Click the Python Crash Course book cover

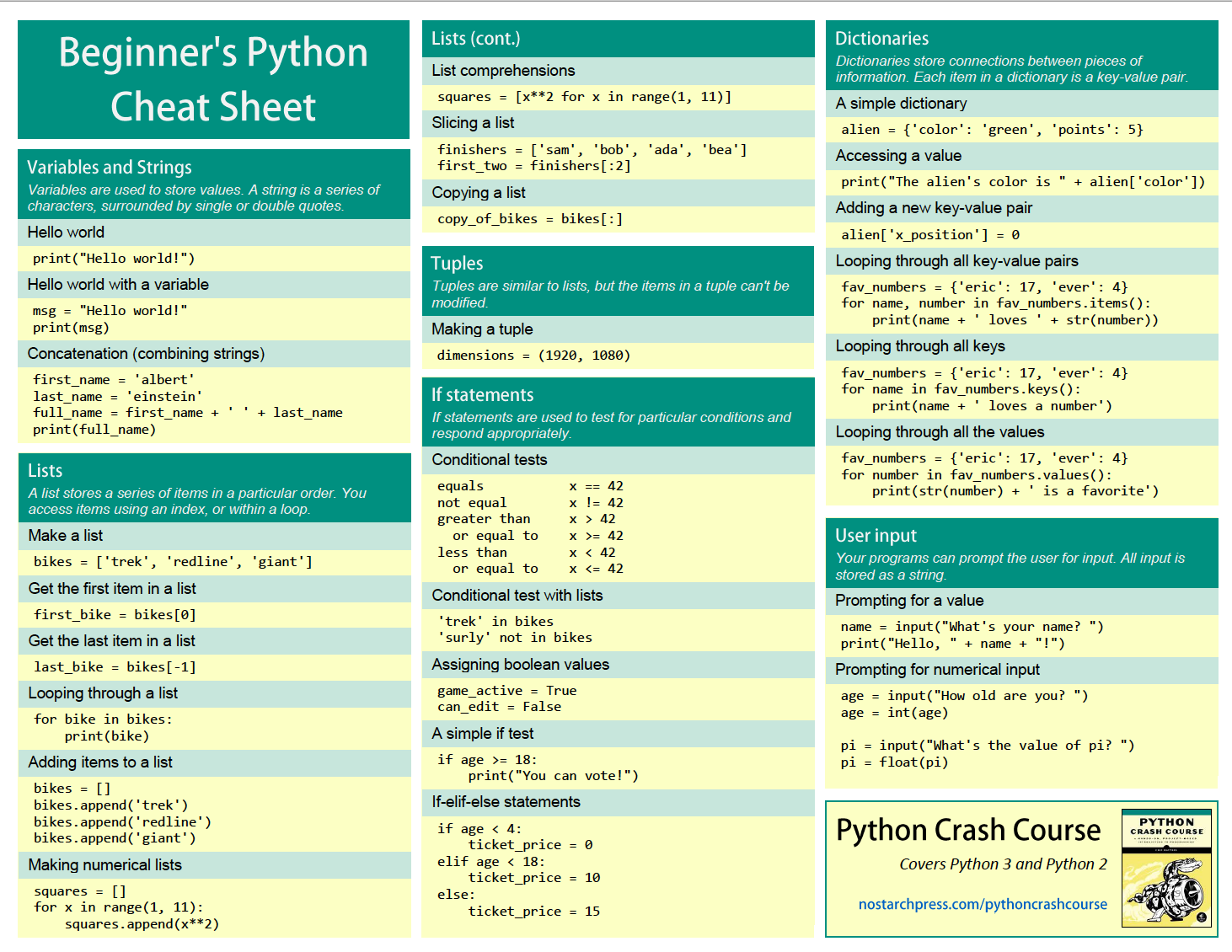1167,868
